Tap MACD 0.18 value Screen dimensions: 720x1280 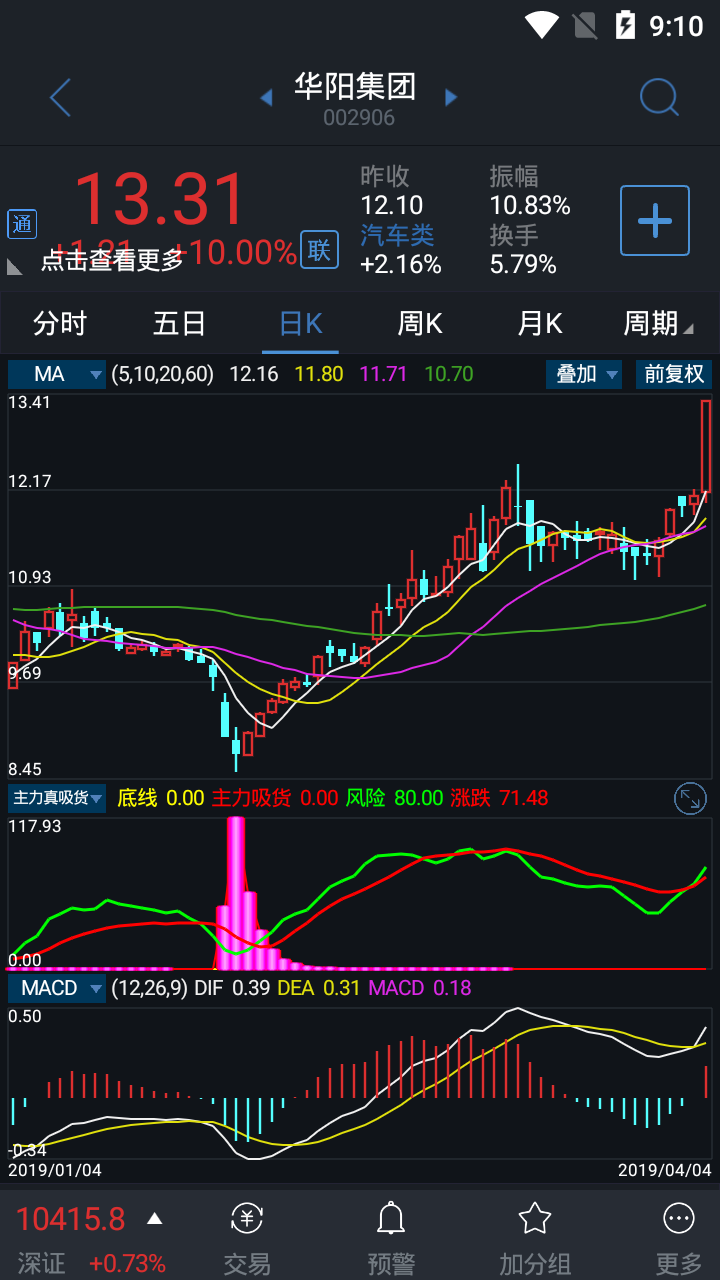point(420,988)
